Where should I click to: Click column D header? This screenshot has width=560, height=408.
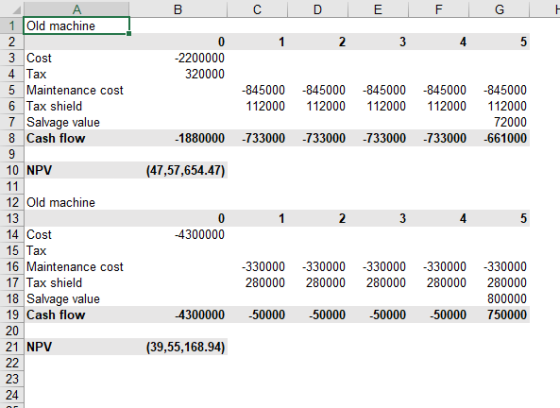click(x=318, y=9)
